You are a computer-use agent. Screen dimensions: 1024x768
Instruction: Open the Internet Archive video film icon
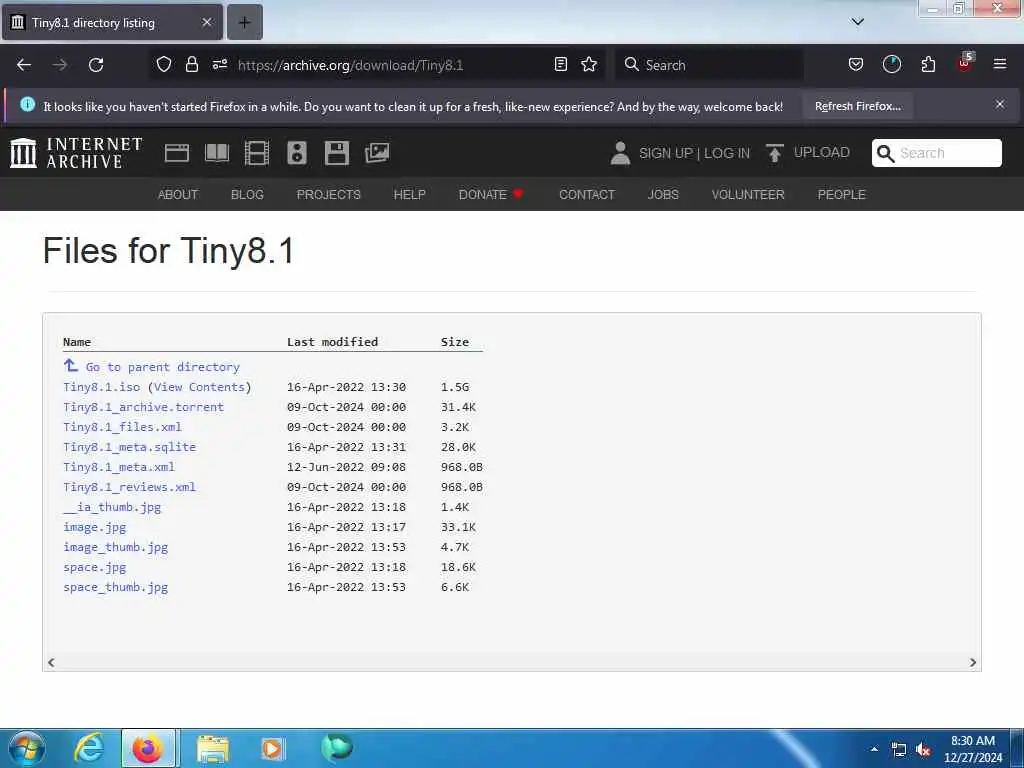[257, 153]
